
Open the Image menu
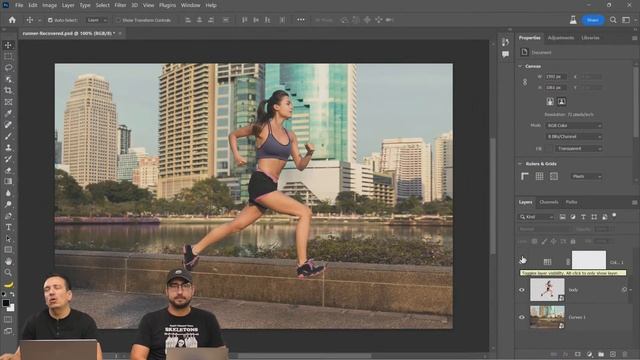point(49,5)
